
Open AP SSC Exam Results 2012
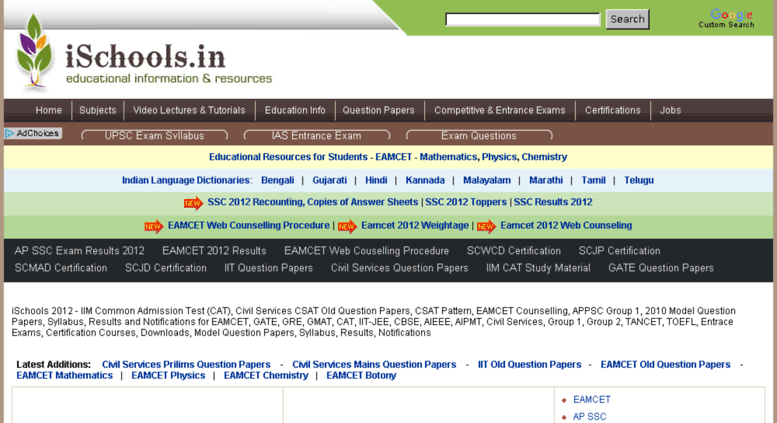click(79, 251)
